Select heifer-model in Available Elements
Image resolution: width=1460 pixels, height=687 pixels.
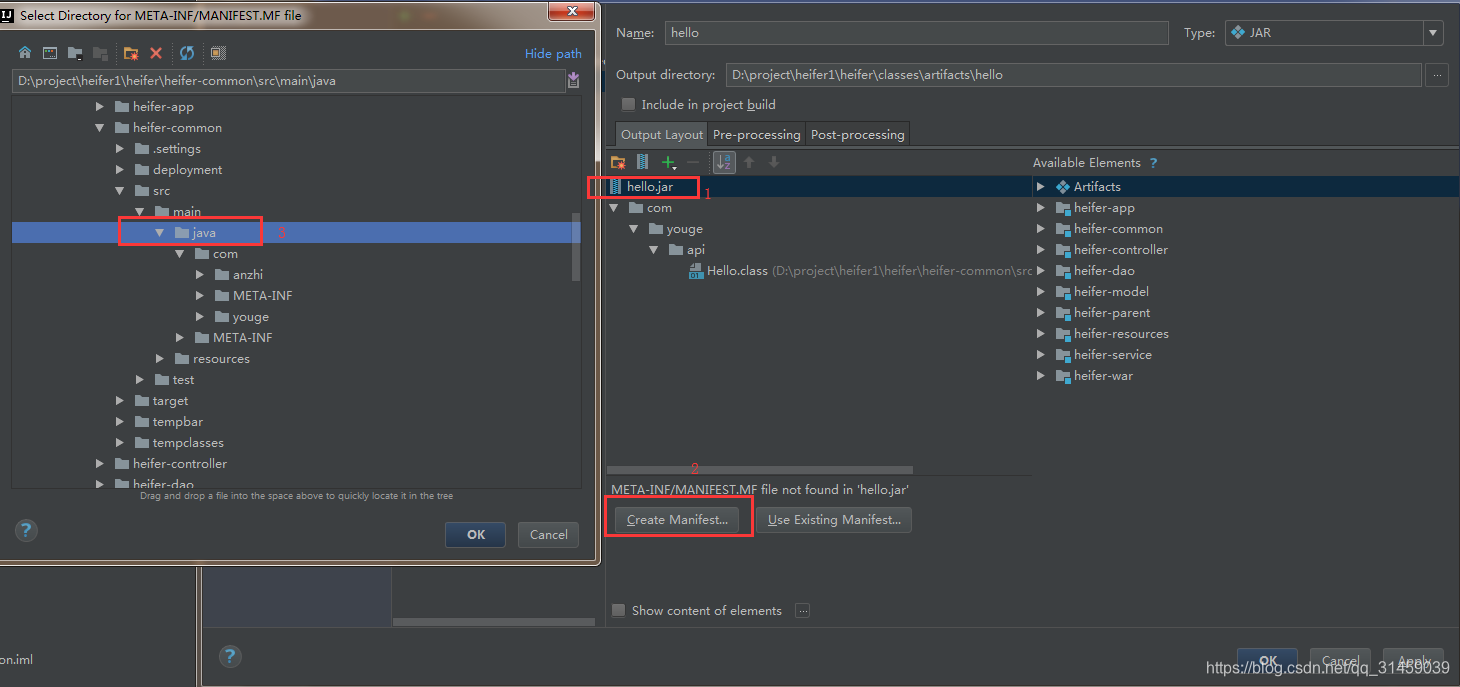click(x=1110, y=292)
